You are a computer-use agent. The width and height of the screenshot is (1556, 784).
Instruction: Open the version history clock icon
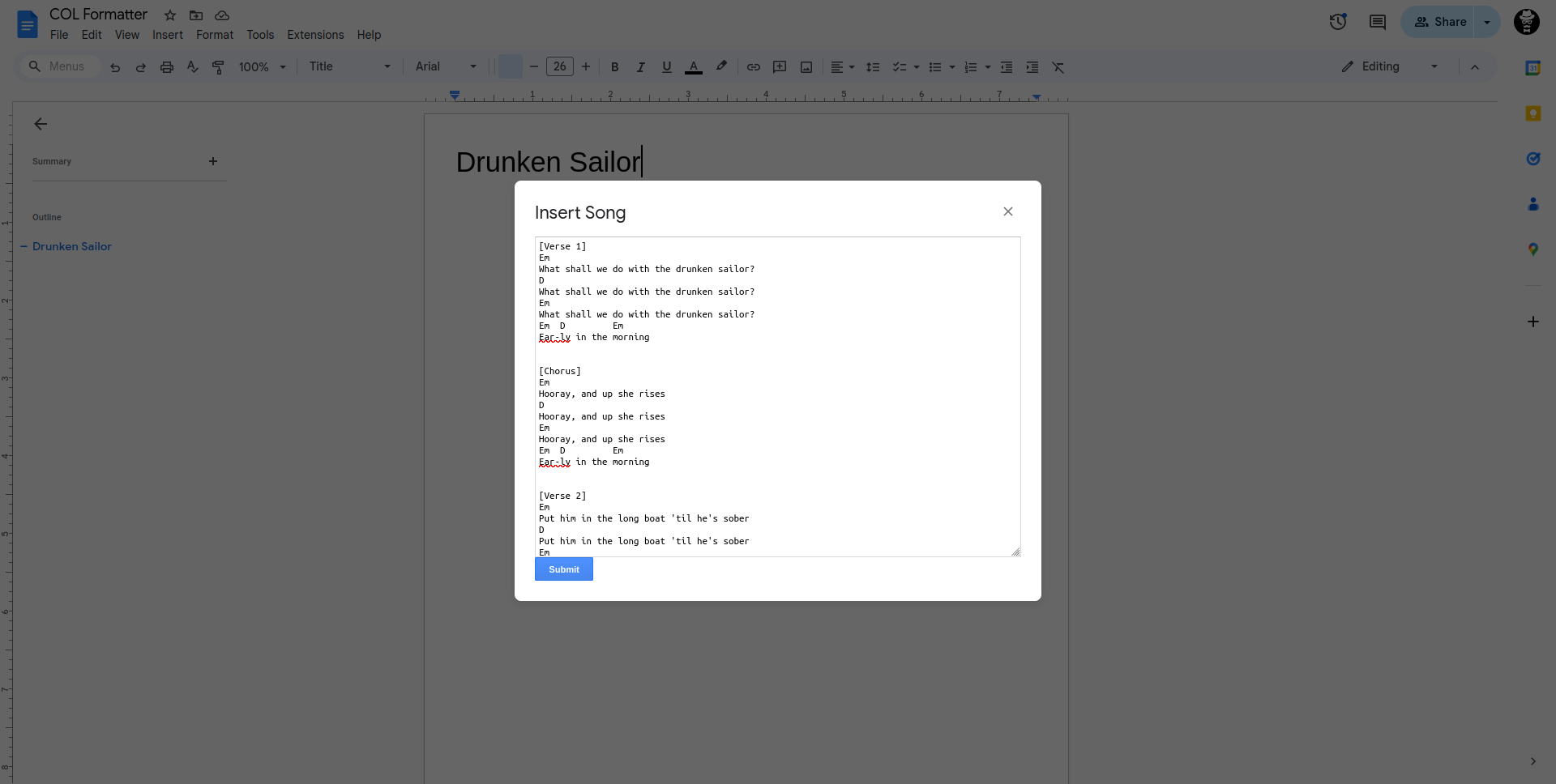(1338, 22)
